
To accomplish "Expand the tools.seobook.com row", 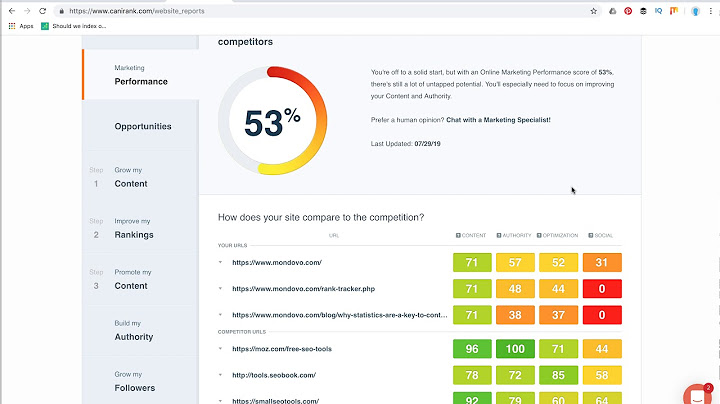I will 220,375.
